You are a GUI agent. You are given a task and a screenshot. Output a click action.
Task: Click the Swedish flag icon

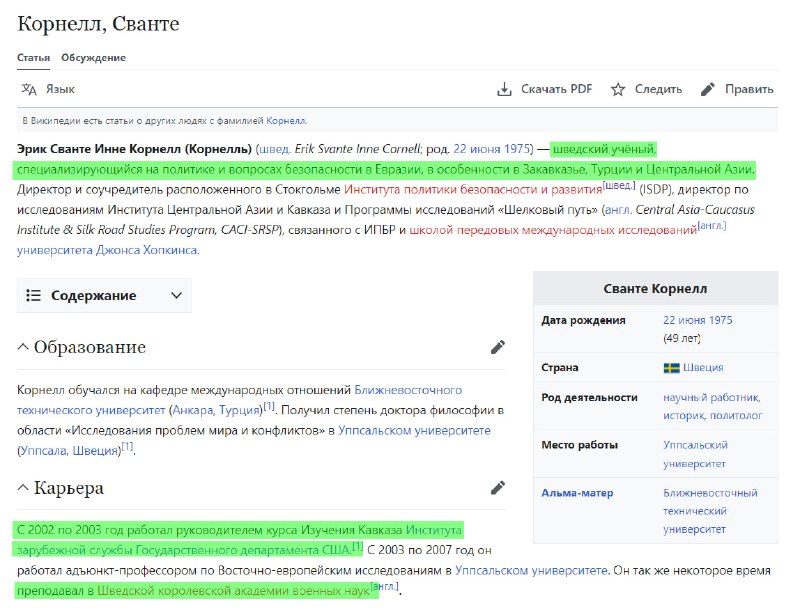[x=671, y=368]
